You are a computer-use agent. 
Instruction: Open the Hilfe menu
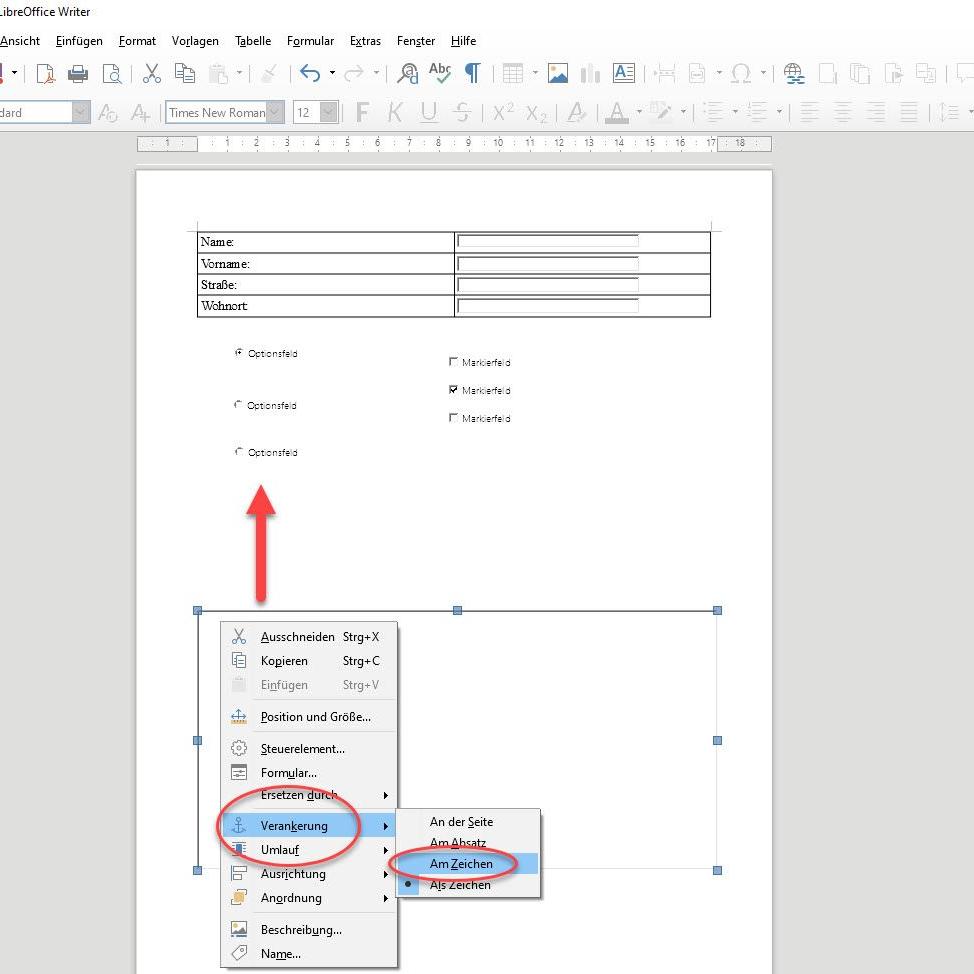click(x=463, y=41)
